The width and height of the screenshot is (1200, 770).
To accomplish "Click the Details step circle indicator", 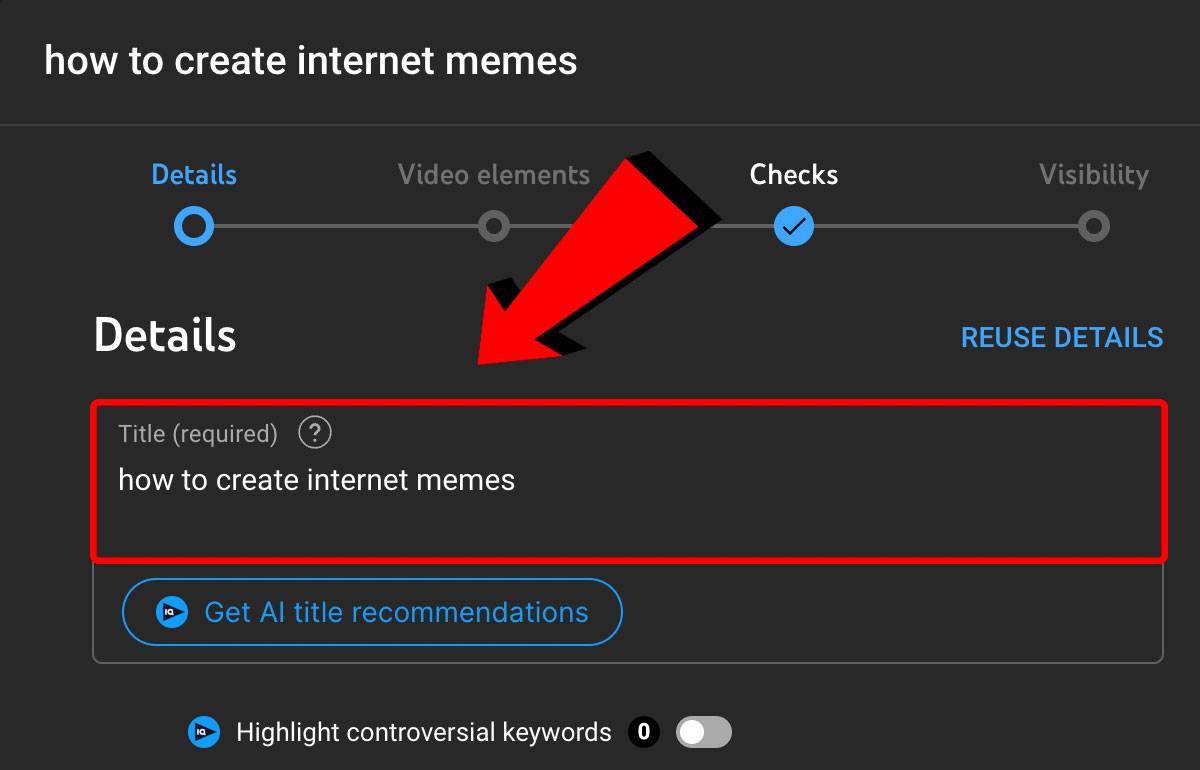I will point(194,227).
